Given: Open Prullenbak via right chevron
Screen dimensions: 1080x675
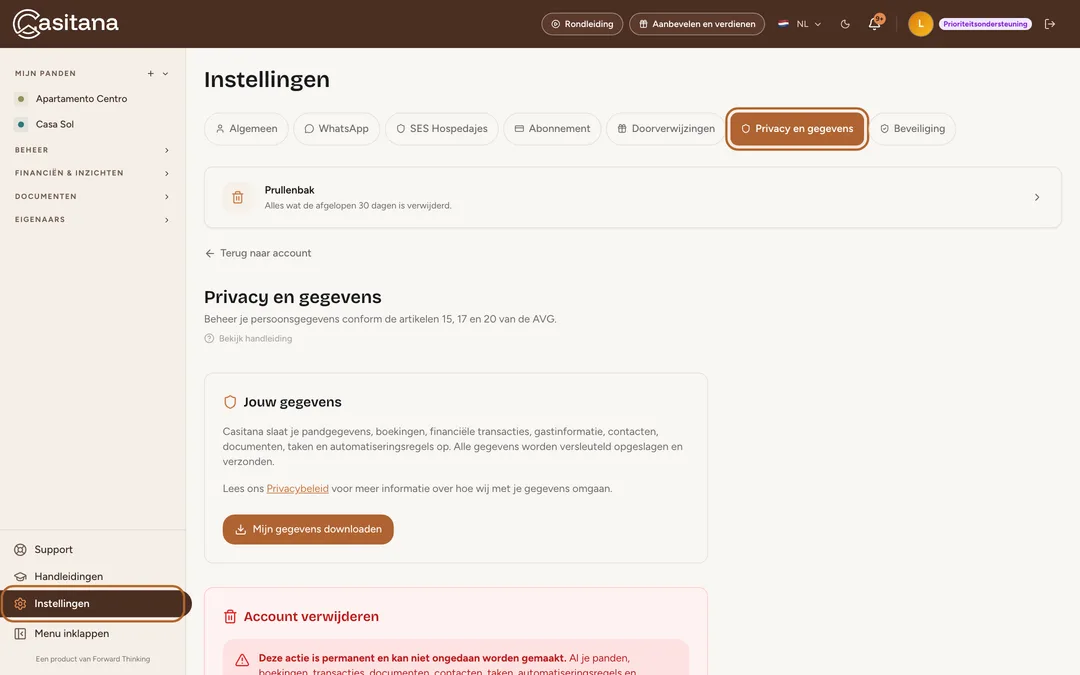Looking at the screenshot, I should pos(1037,198).
